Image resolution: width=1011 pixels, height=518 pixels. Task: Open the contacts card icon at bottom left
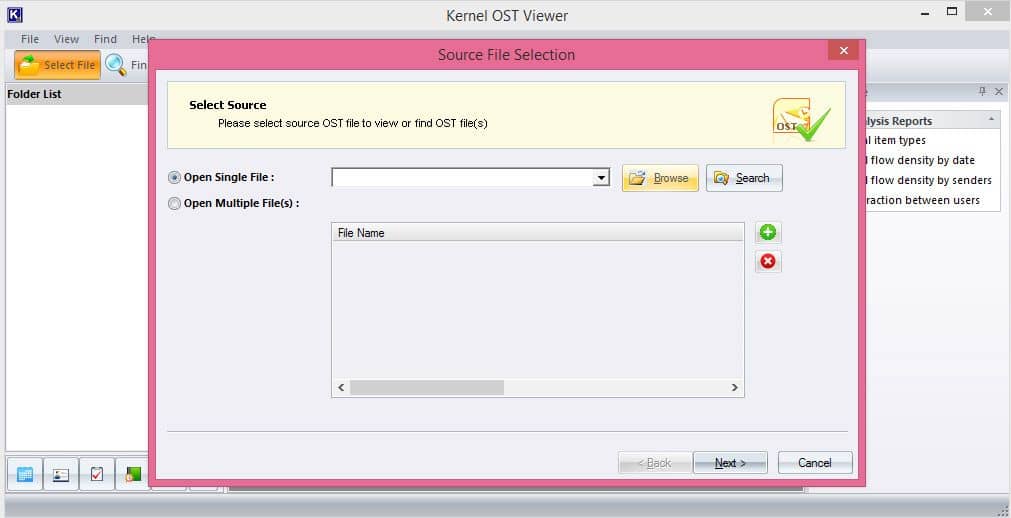61,475
